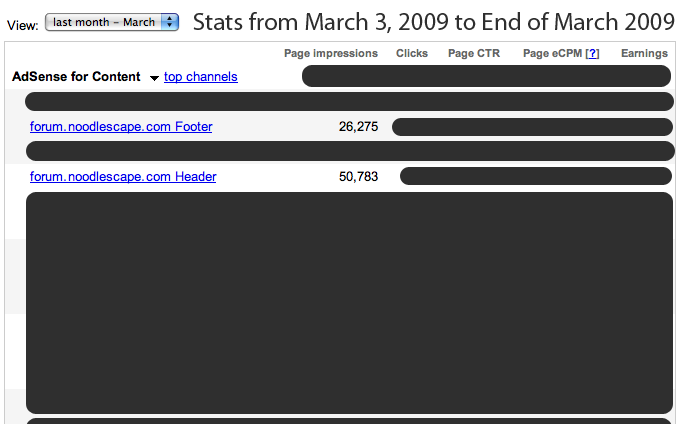Click the redacted bar beside "top channels"
The image size is (681, 424).
coord(486,76)
